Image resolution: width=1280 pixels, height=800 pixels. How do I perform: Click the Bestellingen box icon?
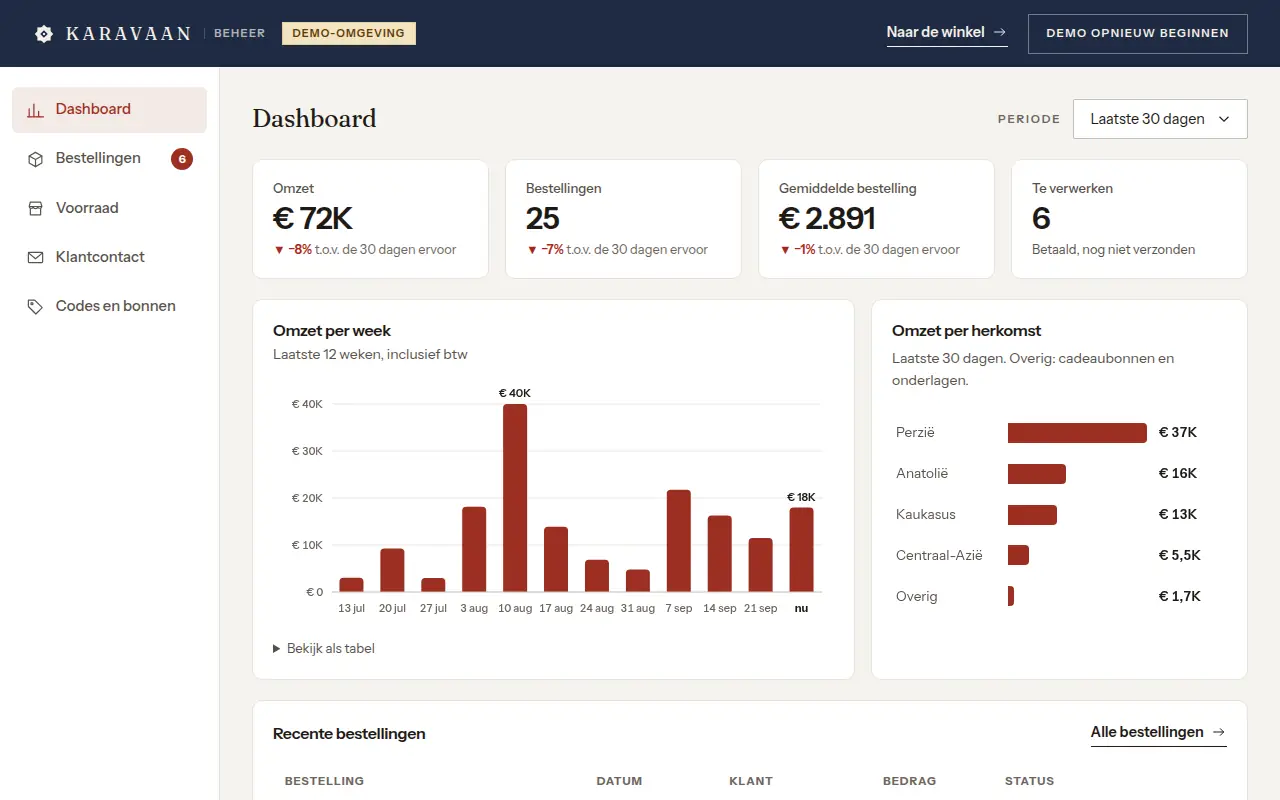click(35, 159)
